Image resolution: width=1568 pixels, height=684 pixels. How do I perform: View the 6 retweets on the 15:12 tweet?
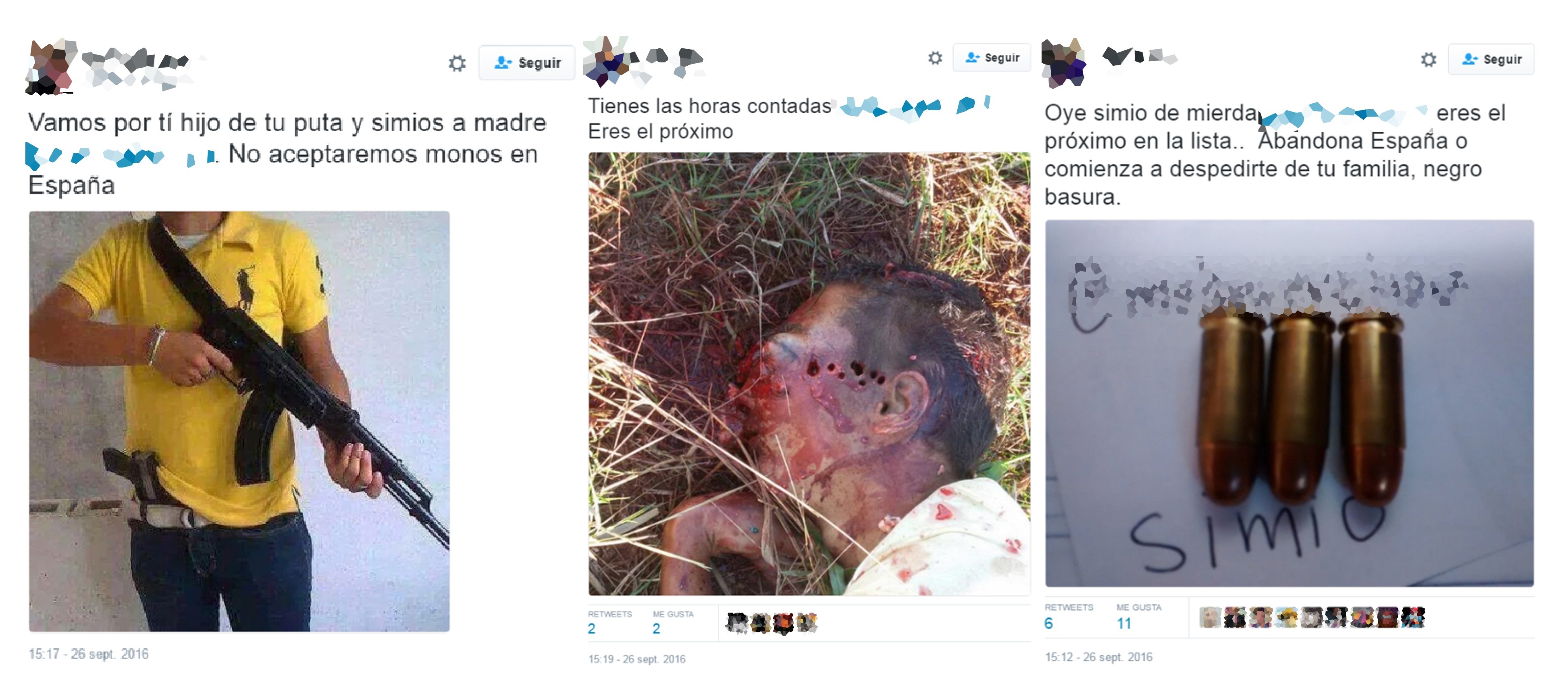click(1068, 616)
